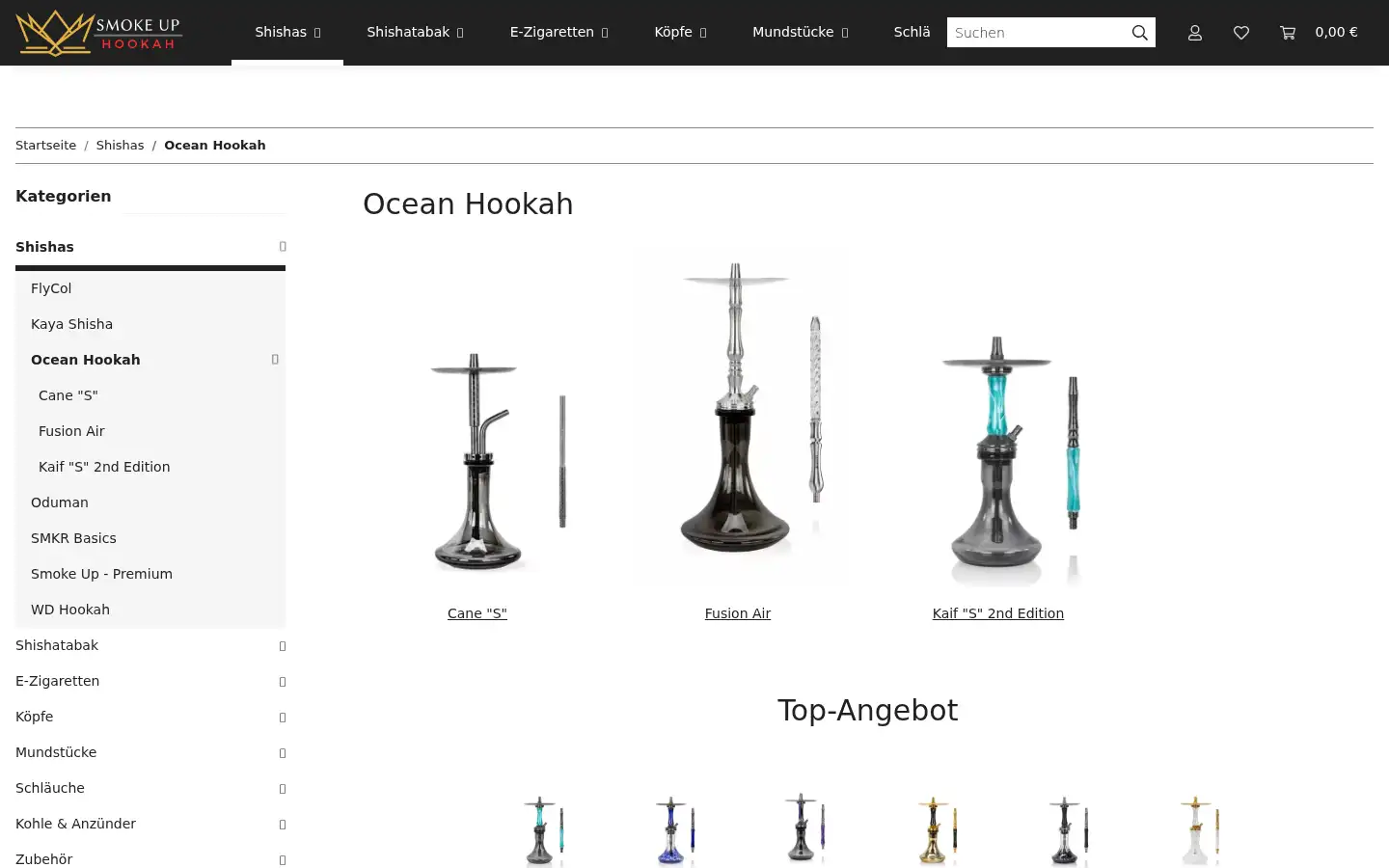Go to Shishas breadcrumb link
The height and width of the screenshot is (868, 1389).
(x=120, y=146)
